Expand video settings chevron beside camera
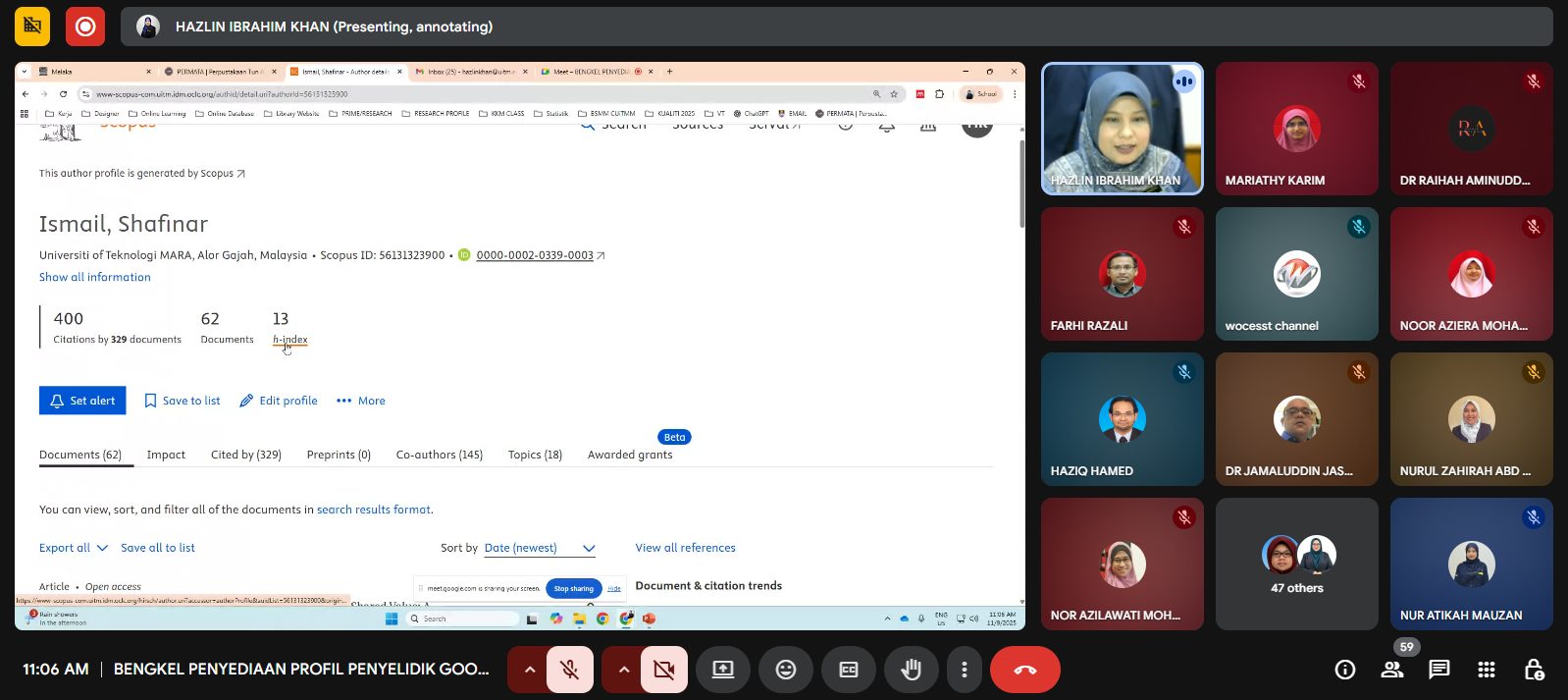The width and height of the screenshot is (1568, 700). pyautogui.click(x=623, y=670)
